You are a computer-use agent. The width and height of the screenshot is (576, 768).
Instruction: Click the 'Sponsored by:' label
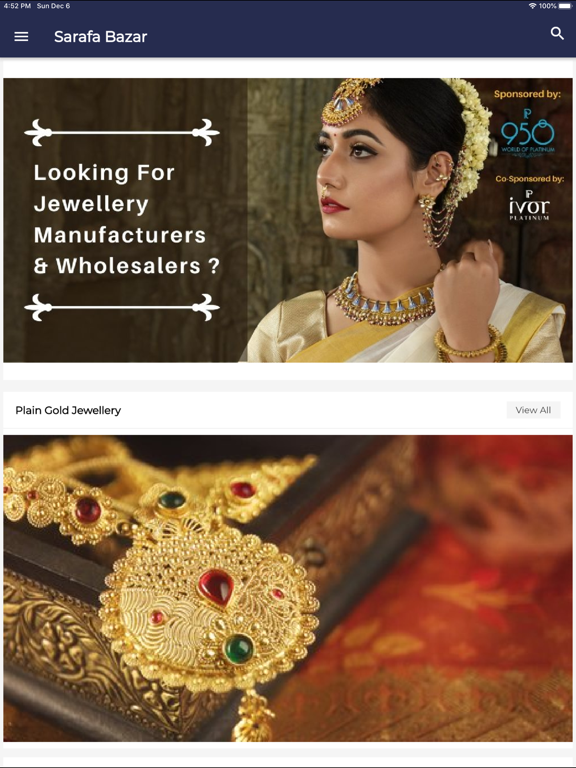tap(527, 94)
